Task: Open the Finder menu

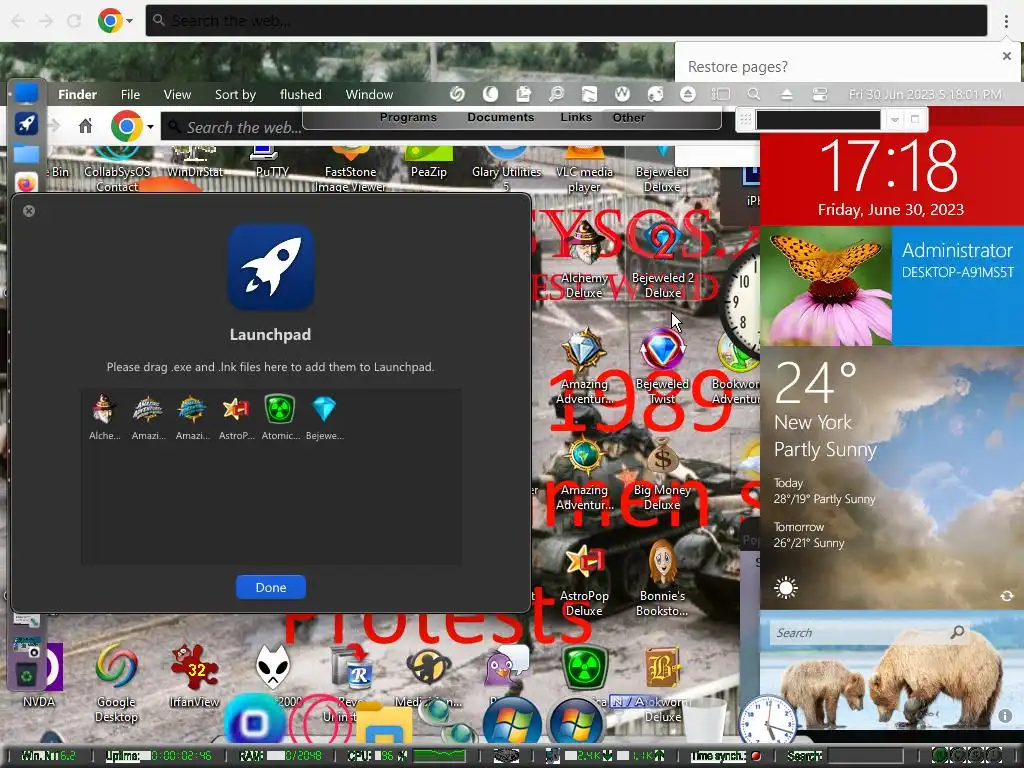Action: 77,95
